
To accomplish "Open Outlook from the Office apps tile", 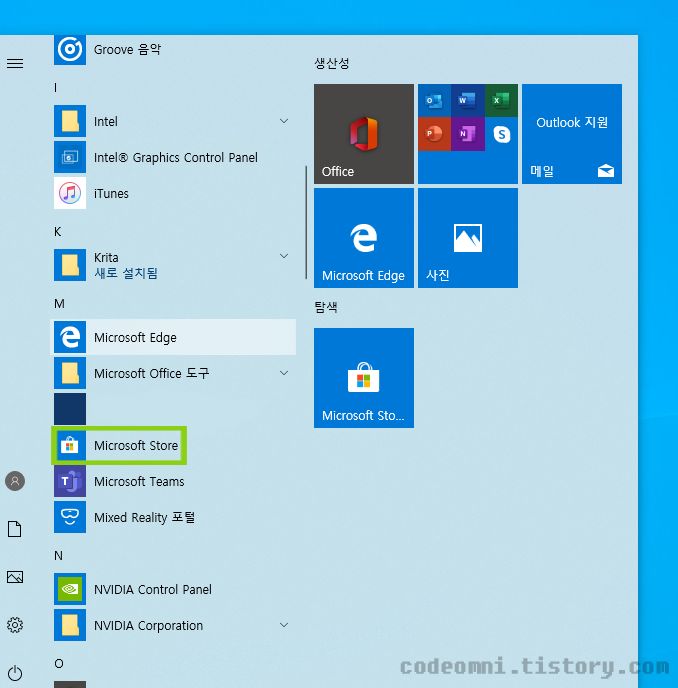I will coord(434,100).
